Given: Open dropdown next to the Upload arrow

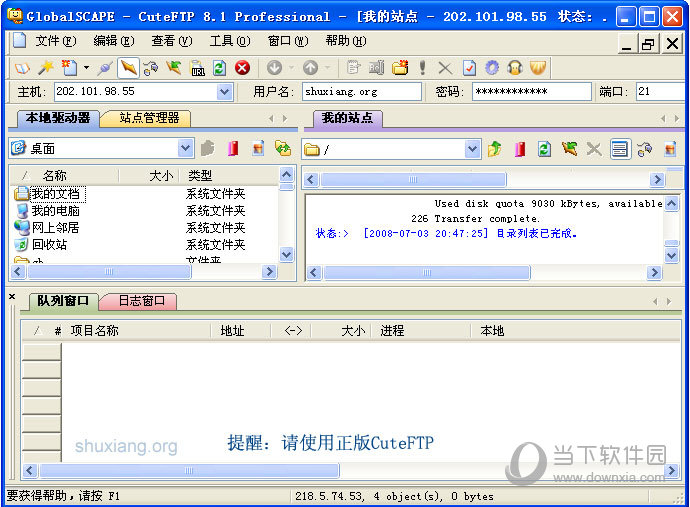Looking at the screenshot, I should click(x=327, y=68).
